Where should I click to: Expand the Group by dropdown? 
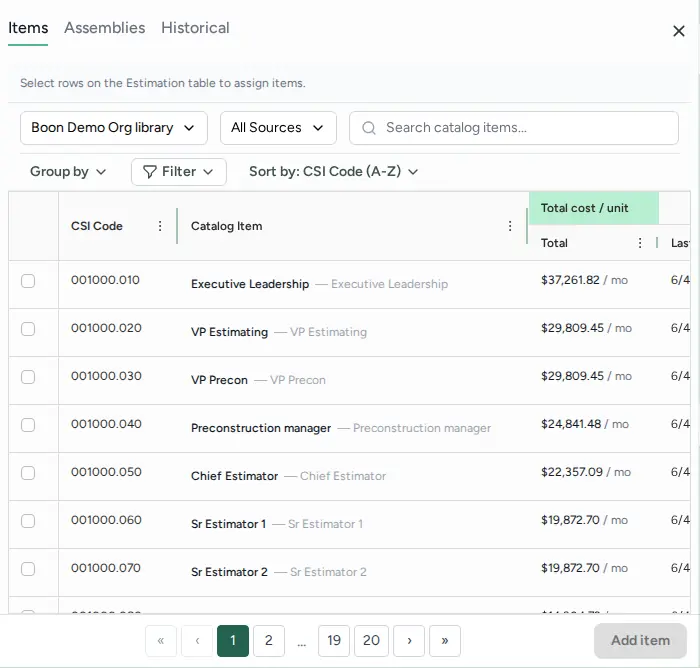tap(68, 171)
